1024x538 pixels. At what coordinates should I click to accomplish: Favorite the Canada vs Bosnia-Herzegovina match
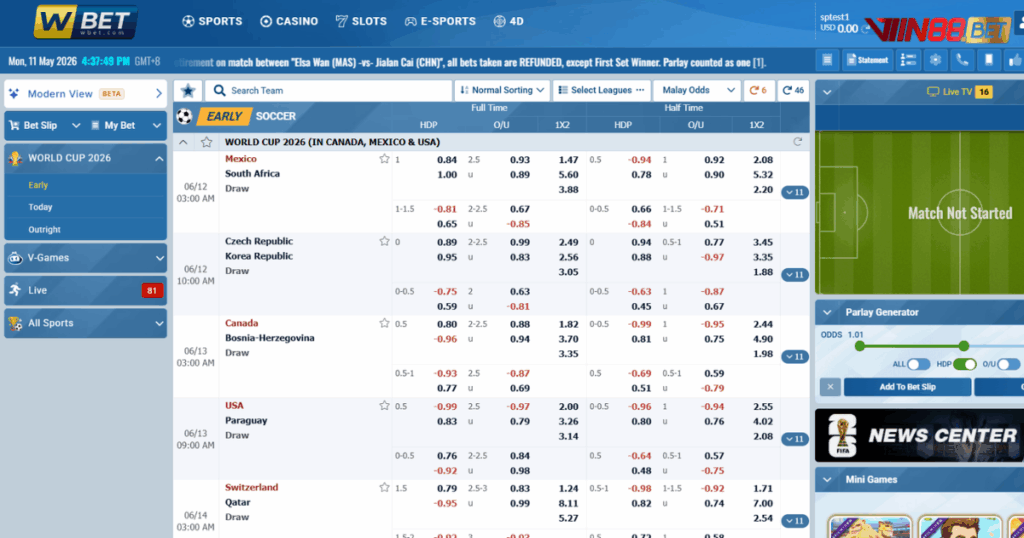(x=384, y=323)
